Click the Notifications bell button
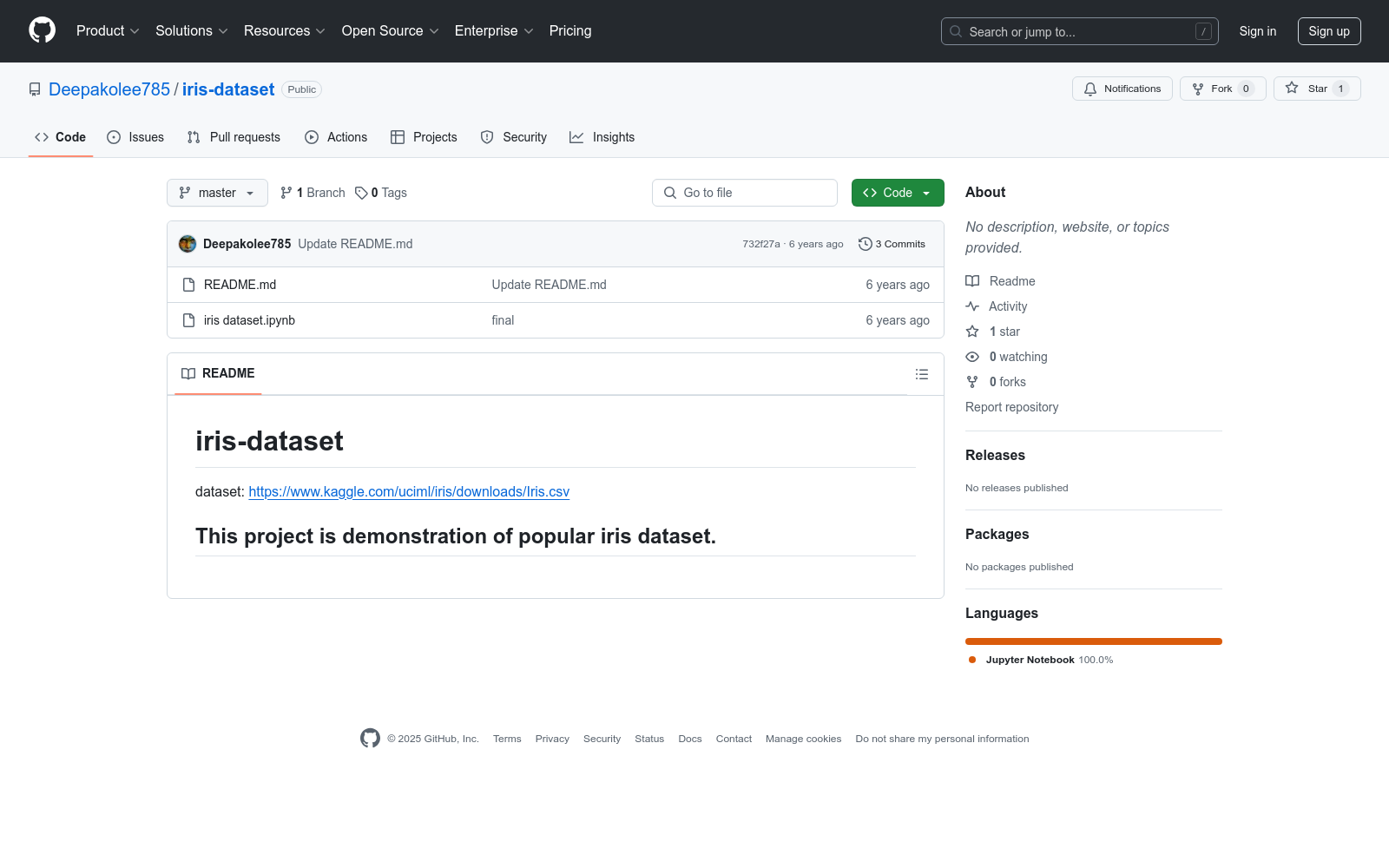This screenshot has height=868, width=1389. click(x=1122, y=89)
